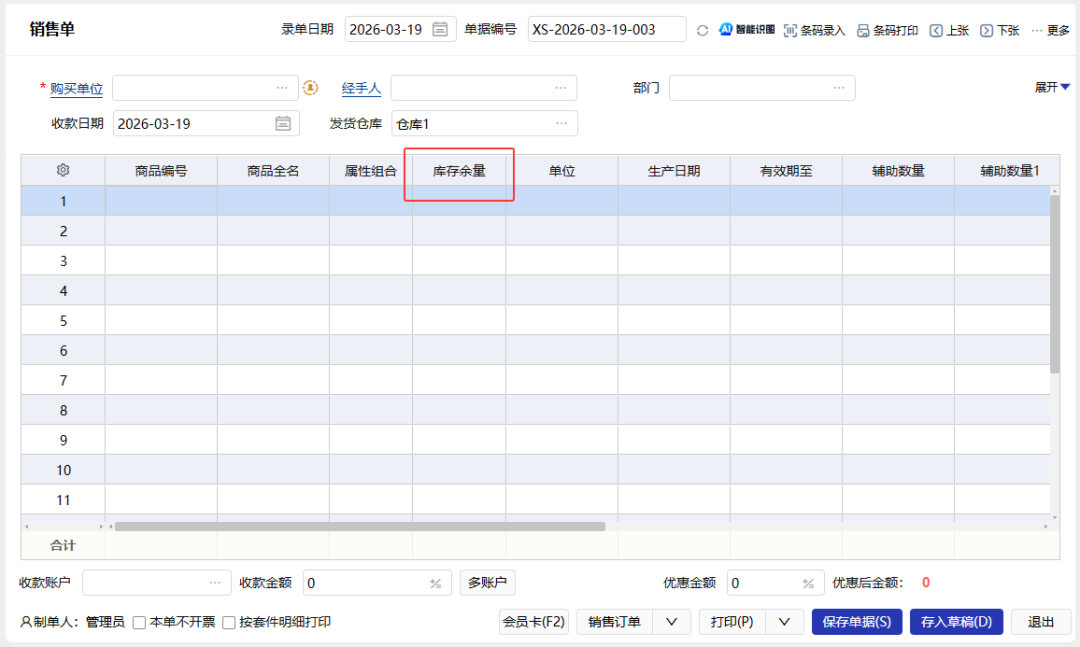Click the member icon beside 购买单位 field
Viewport: 1080px width, 647px height.
point(310,88)
